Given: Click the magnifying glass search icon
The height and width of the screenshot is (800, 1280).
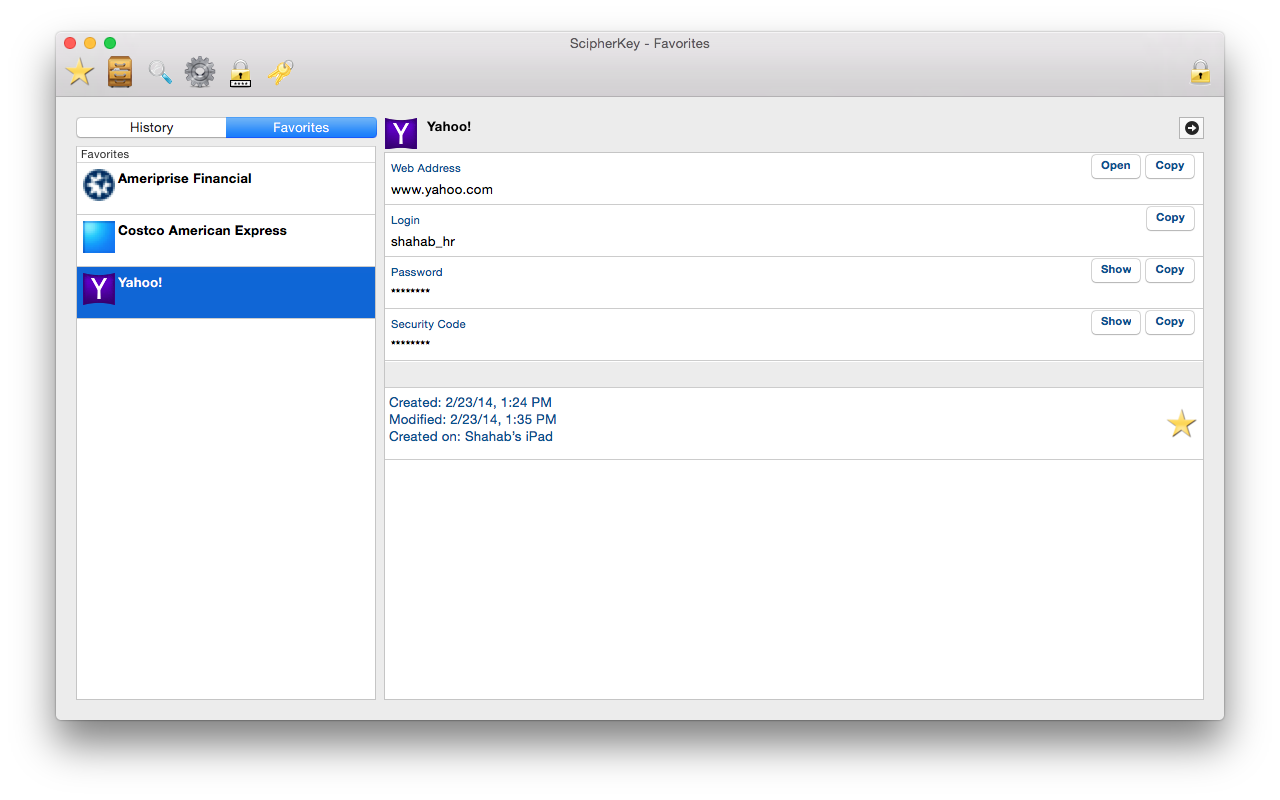Looking at the screenshot, I should click(160, 73).
